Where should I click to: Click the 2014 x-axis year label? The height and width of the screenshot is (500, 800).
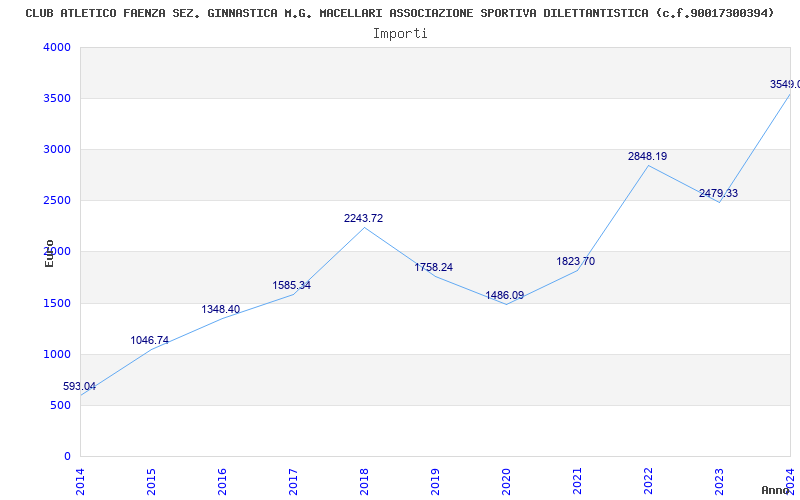pyautogui.click(x=80, y=481)
